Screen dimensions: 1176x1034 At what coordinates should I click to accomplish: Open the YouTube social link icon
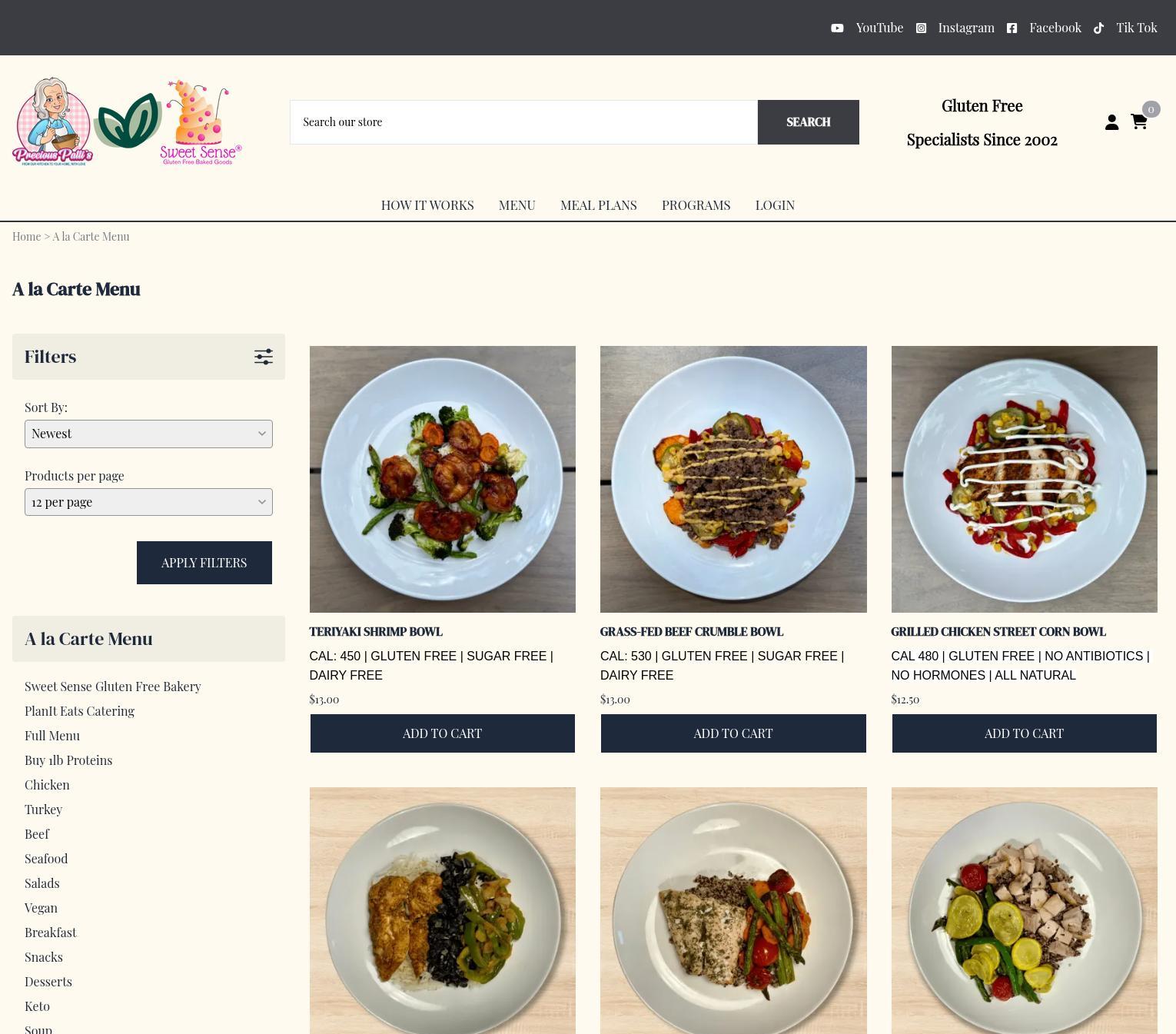(x=837, y=28)
